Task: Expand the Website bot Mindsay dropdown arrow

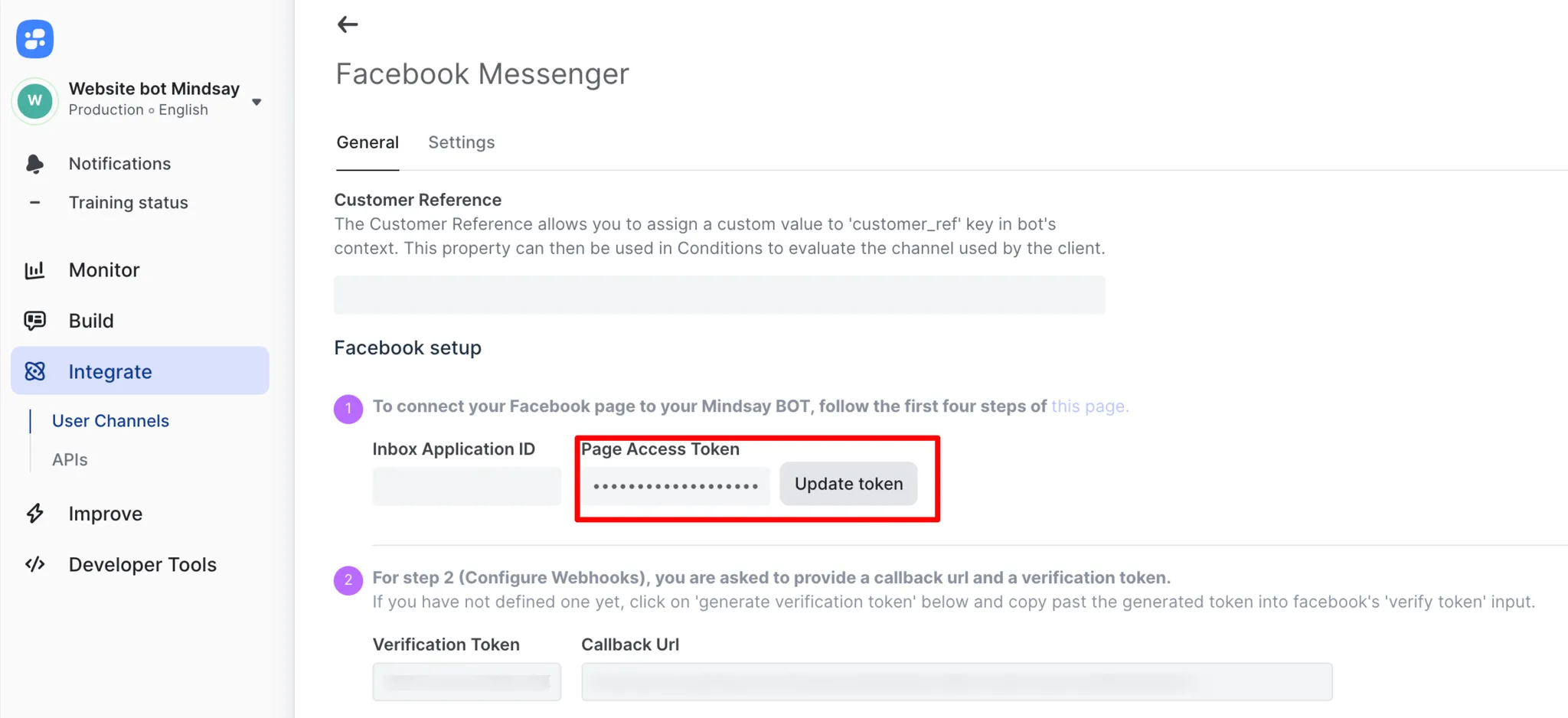Action: (x=256, y=102)
